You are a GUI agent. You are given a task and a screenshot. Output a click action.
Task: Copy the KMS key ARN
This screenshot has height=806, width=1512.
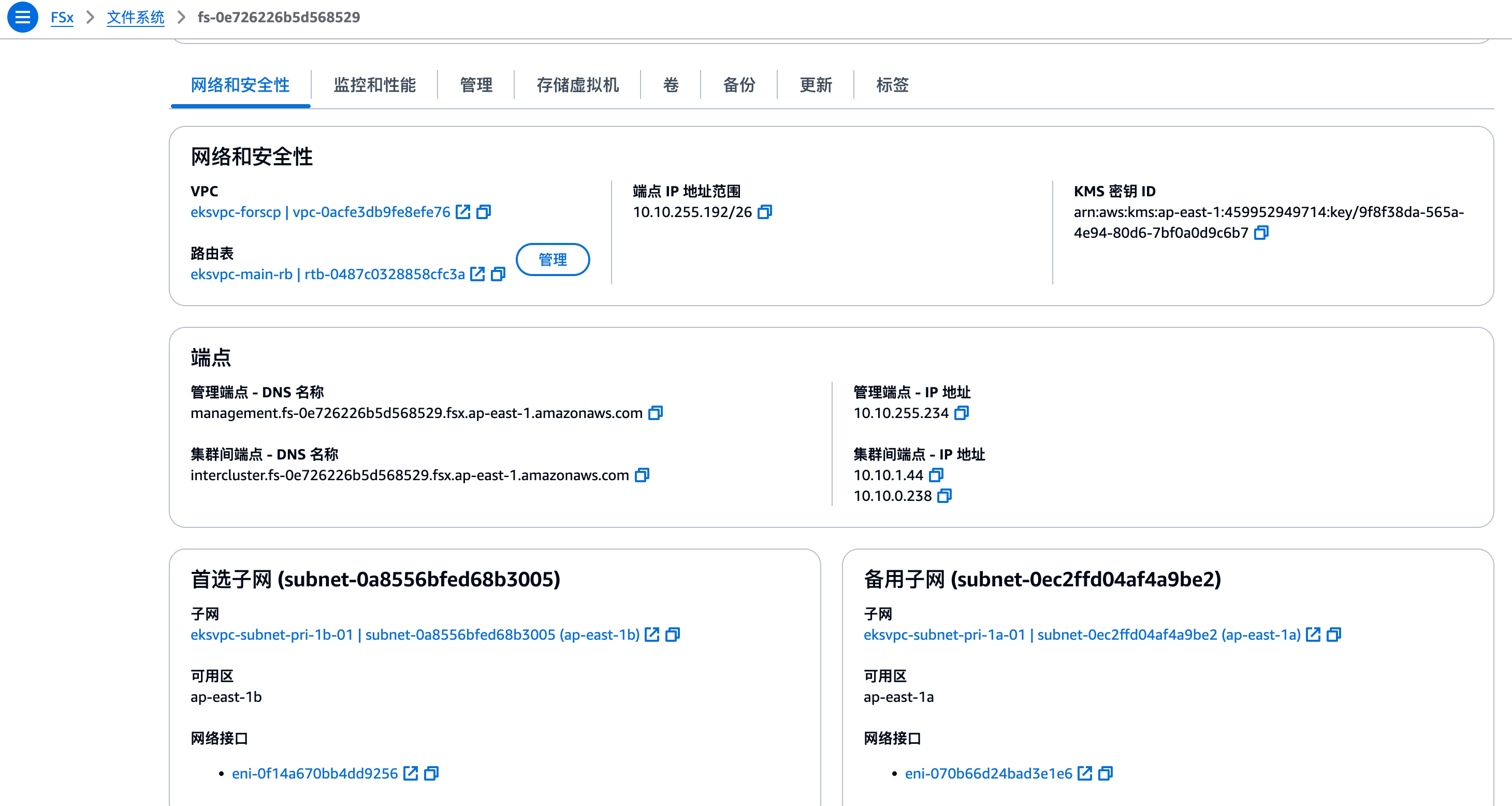tap(1261, 233)
